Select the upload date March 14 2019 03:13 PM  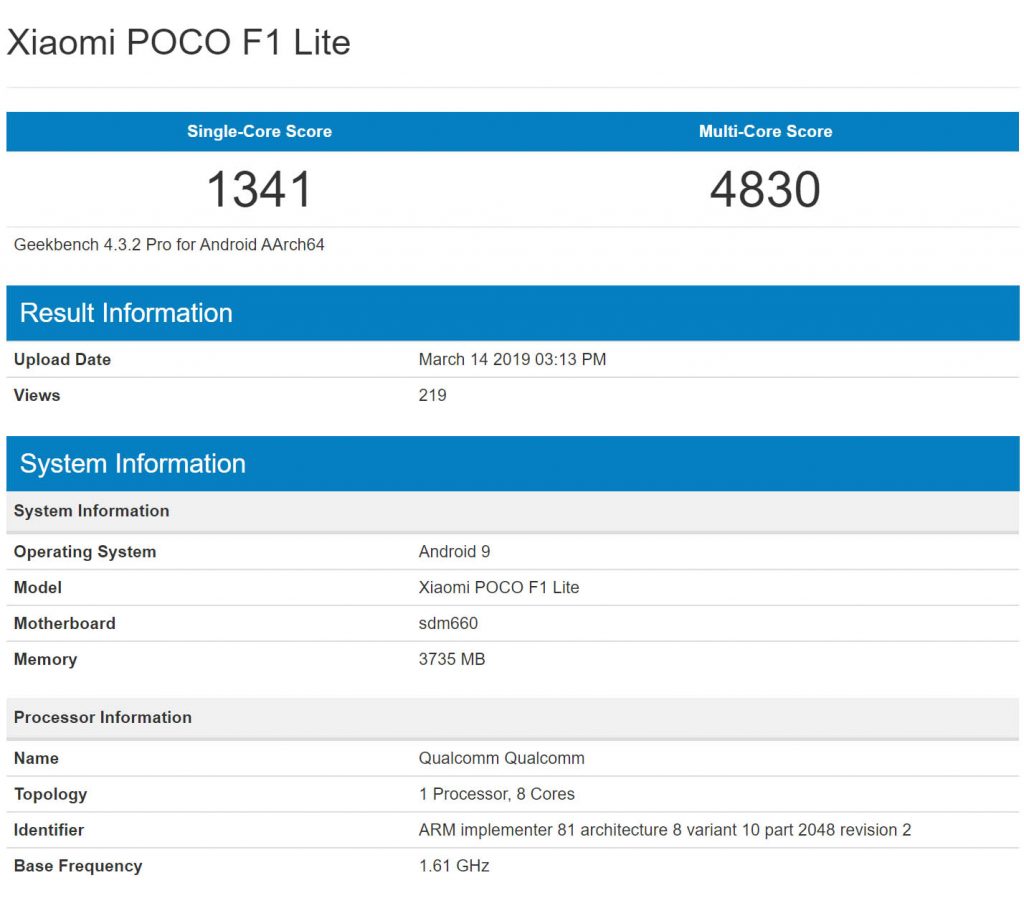click(513, 360)
